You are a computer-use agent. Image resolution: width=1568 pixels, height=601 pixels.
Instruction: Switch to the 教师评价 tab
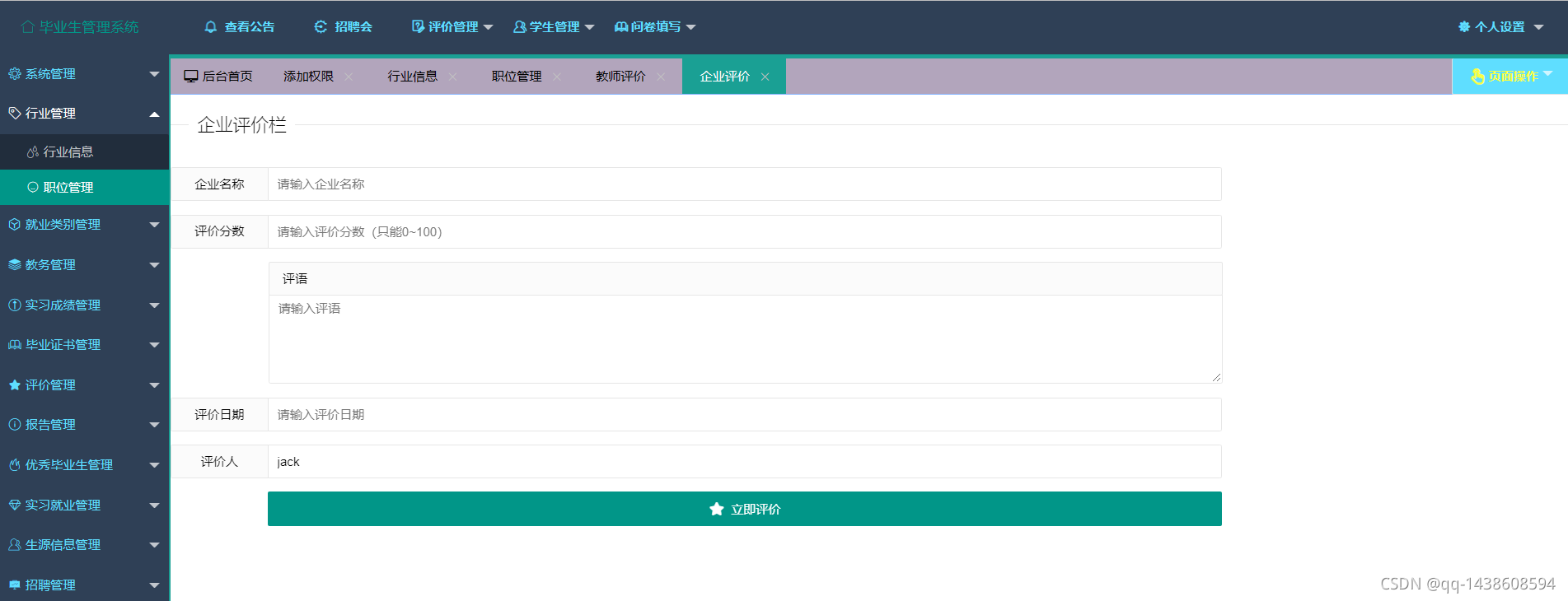(x=620, y=77)
